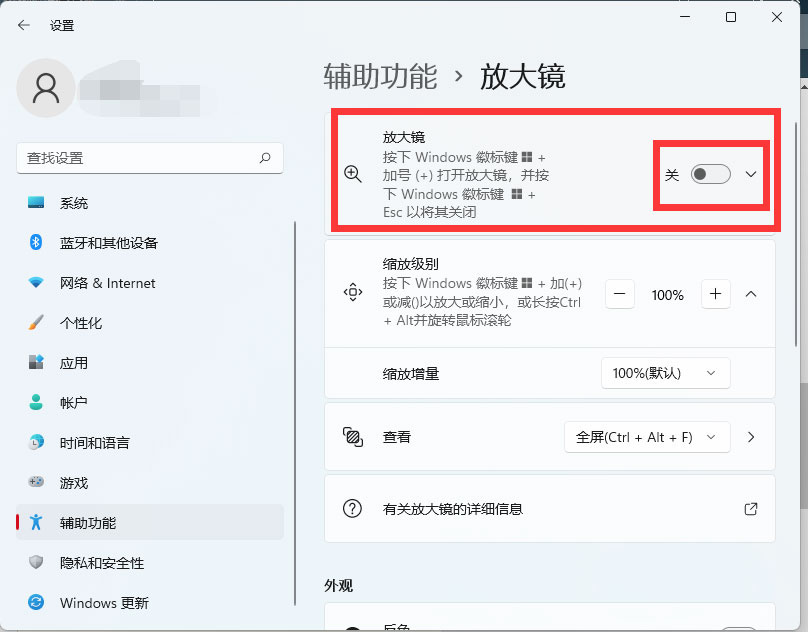Click the shield icon for 隐私和安全性
This screenshot has width=808, height=632.
coord(36,563)
